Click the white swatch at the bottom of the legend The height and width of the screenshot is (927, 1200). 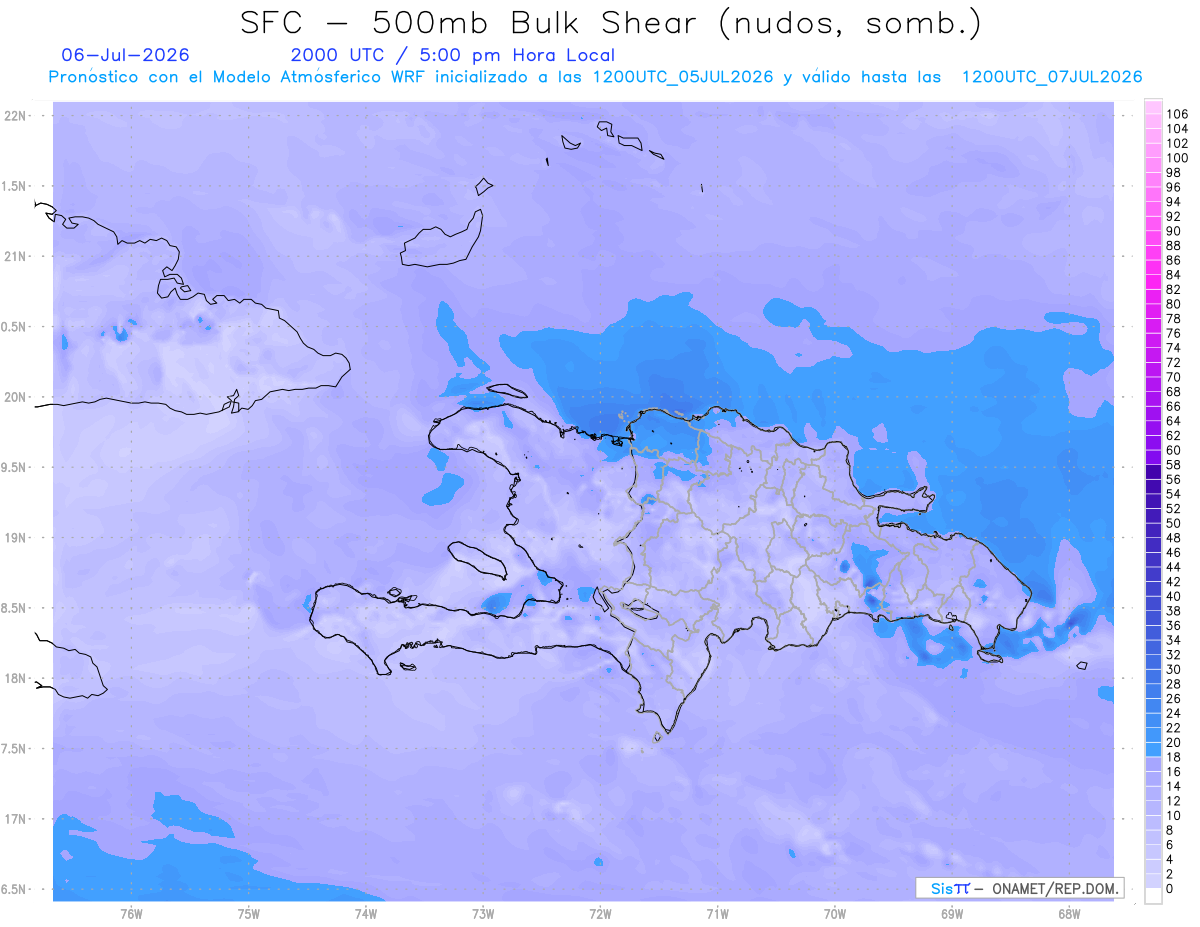[x=1153, y=896]
